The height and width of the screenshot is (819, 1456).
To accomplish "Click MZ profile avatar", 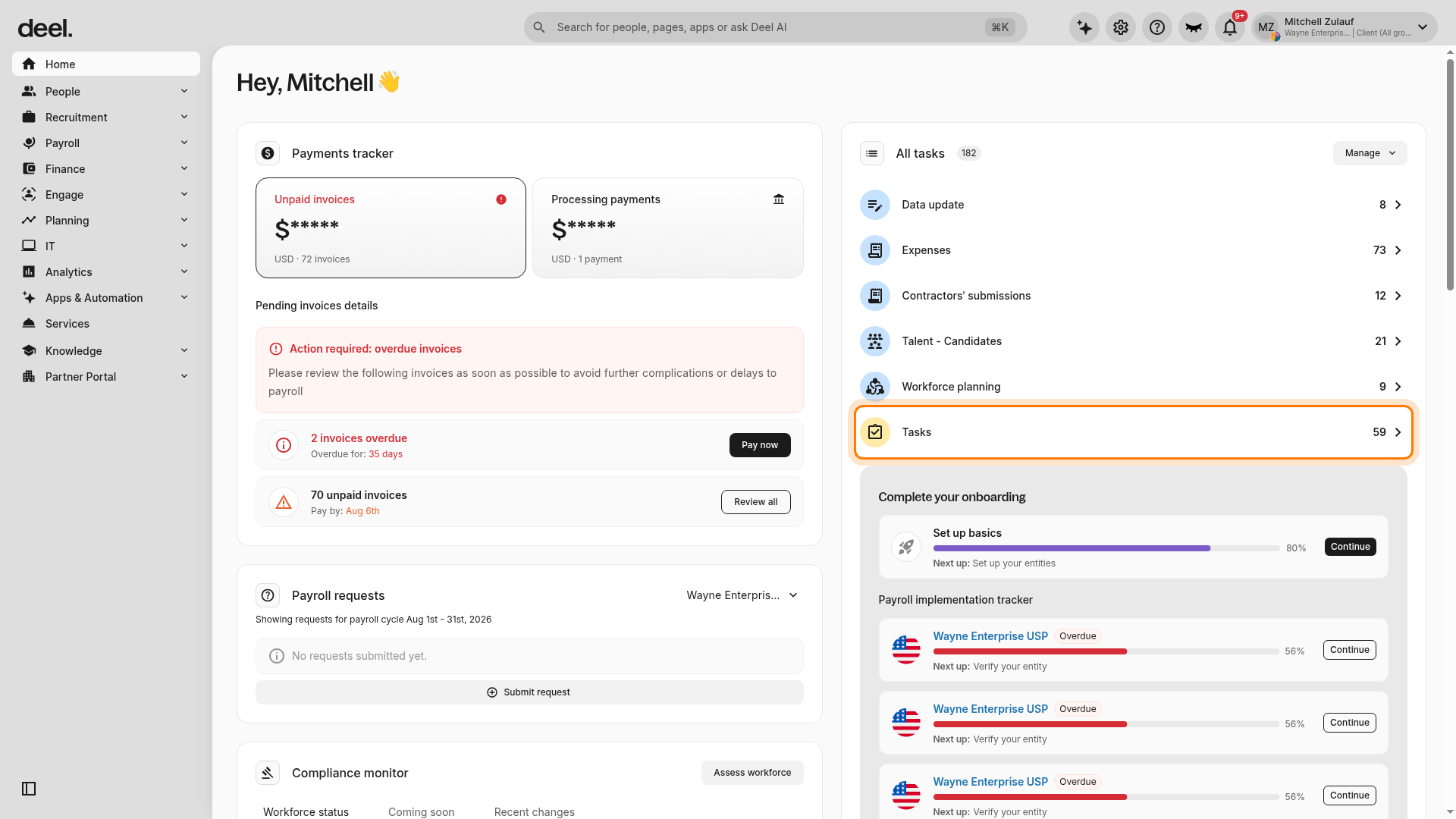I will [1266, 27].
